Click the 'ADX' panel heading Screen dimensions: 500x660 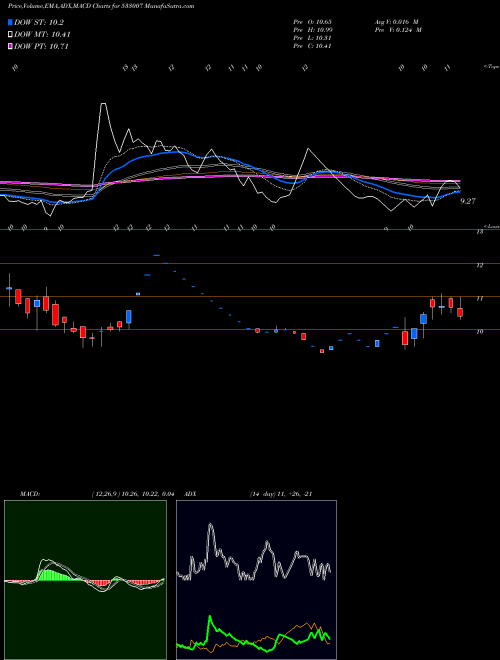[x=190, y=494]
